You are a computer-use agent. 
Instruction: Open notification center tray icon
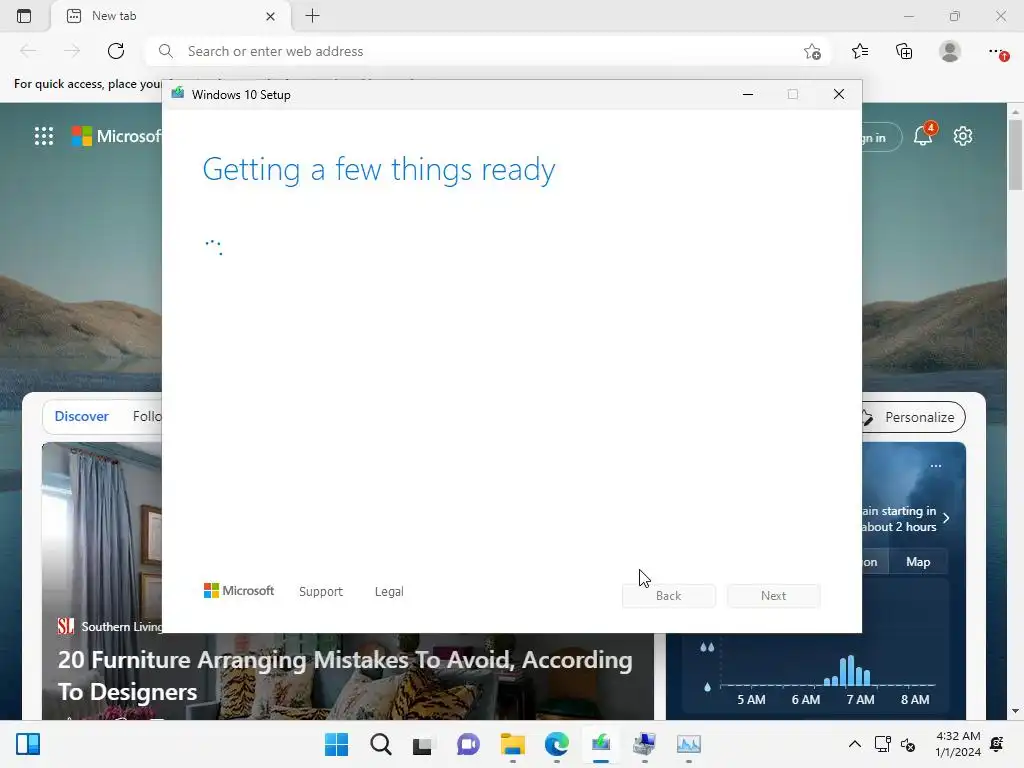click(997, 744)
